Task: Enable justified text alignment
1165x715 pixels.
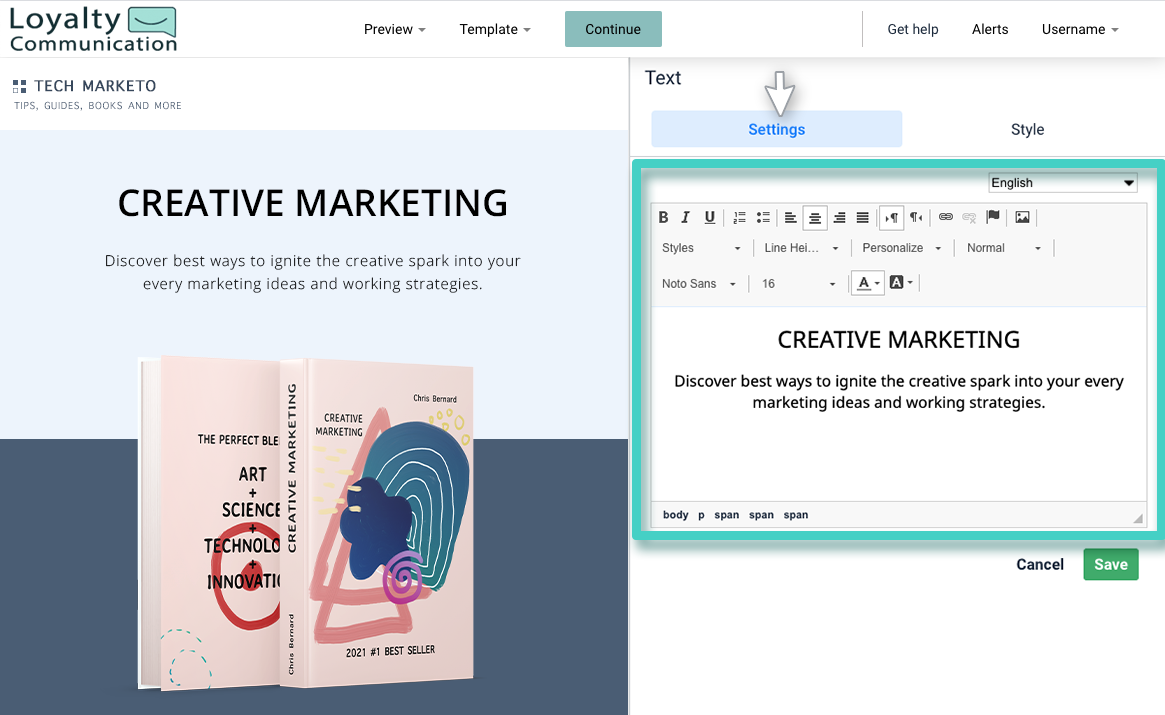Action: (x=862, y=217)
